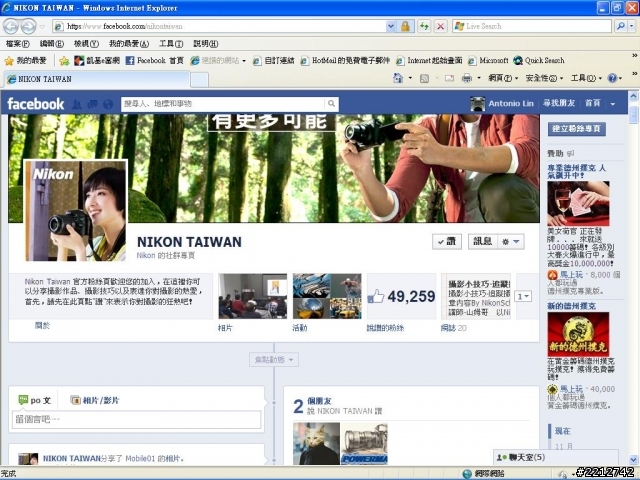
Task: Select the 相片/影片 photo/video composer tab
Action: [95, 400]
